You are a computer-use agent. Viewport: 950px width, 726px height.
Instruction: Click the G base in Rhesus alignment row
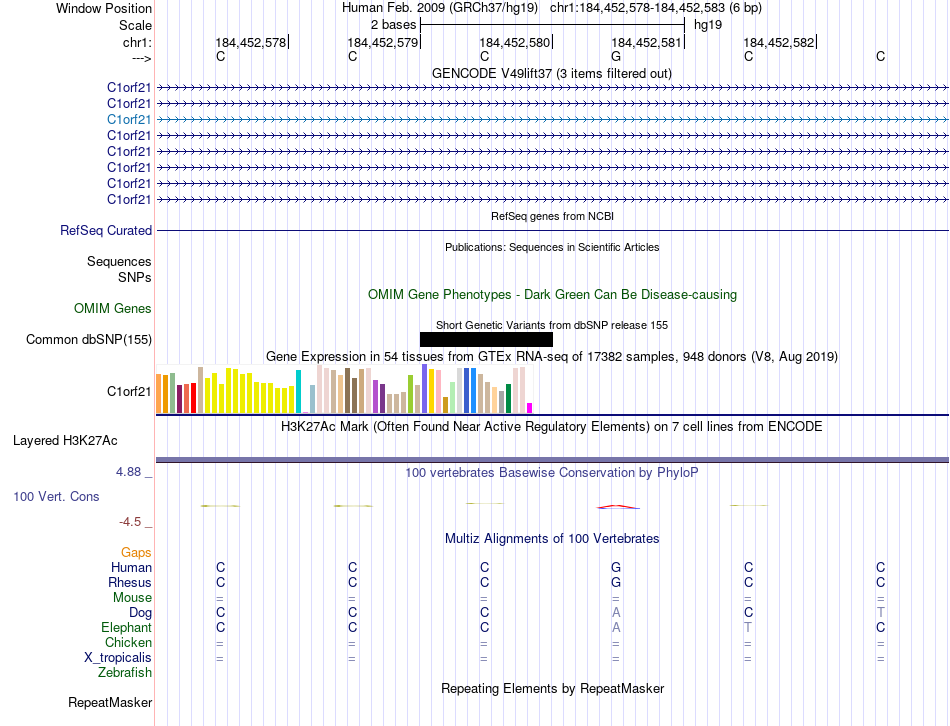point(616,582)
